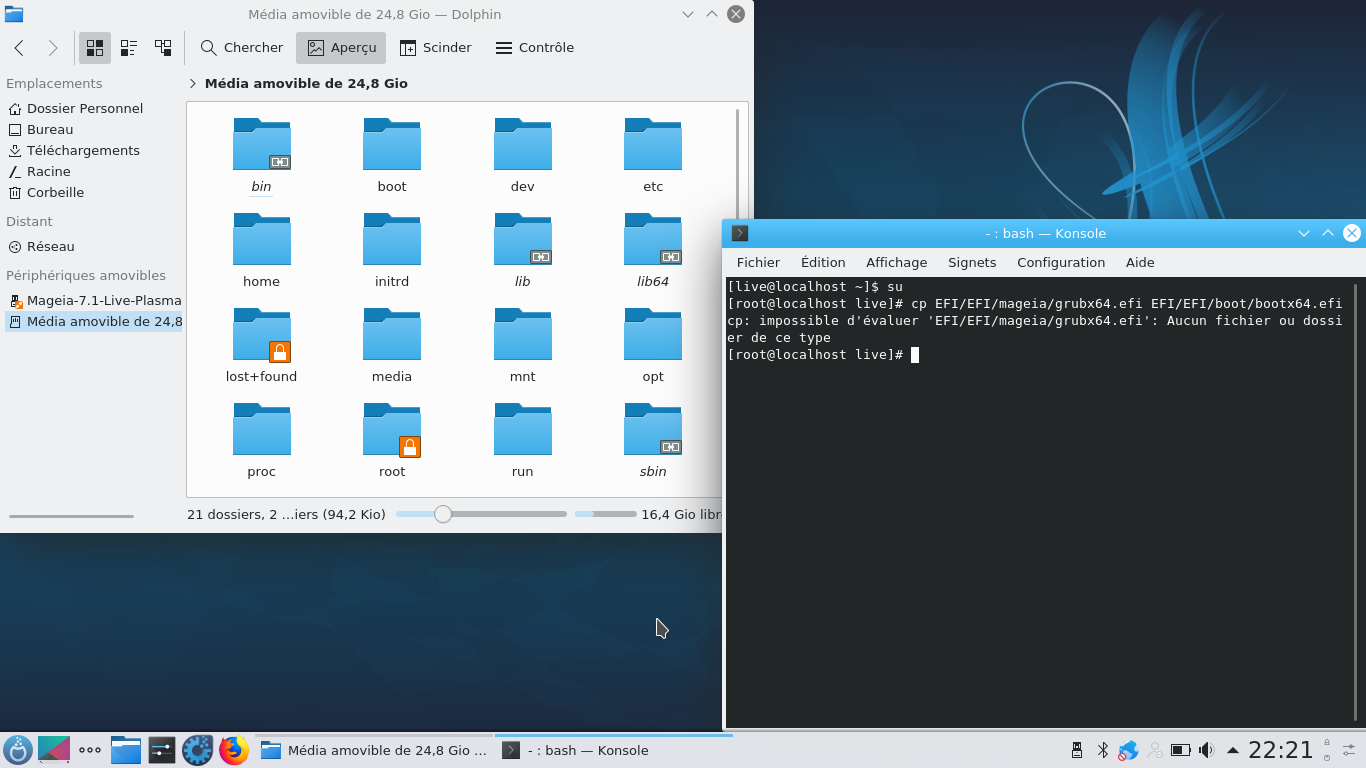Open the battery status tray icon
The image size is (1366, 768).
point(1181,750)
